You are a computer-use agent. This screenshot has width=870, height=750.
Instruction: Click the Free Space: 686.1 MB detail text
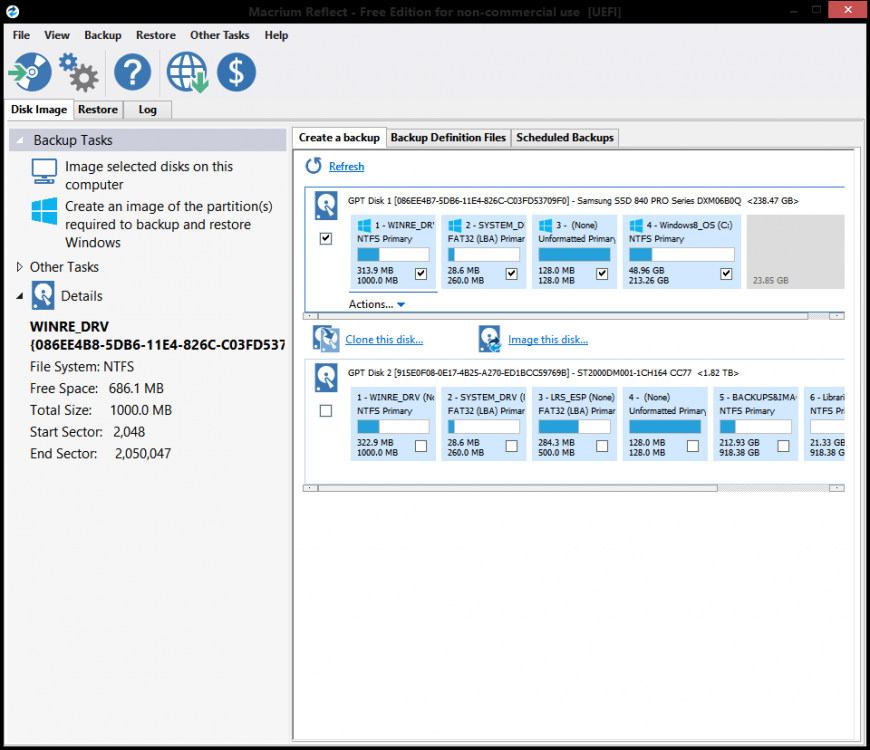point(97,388)
